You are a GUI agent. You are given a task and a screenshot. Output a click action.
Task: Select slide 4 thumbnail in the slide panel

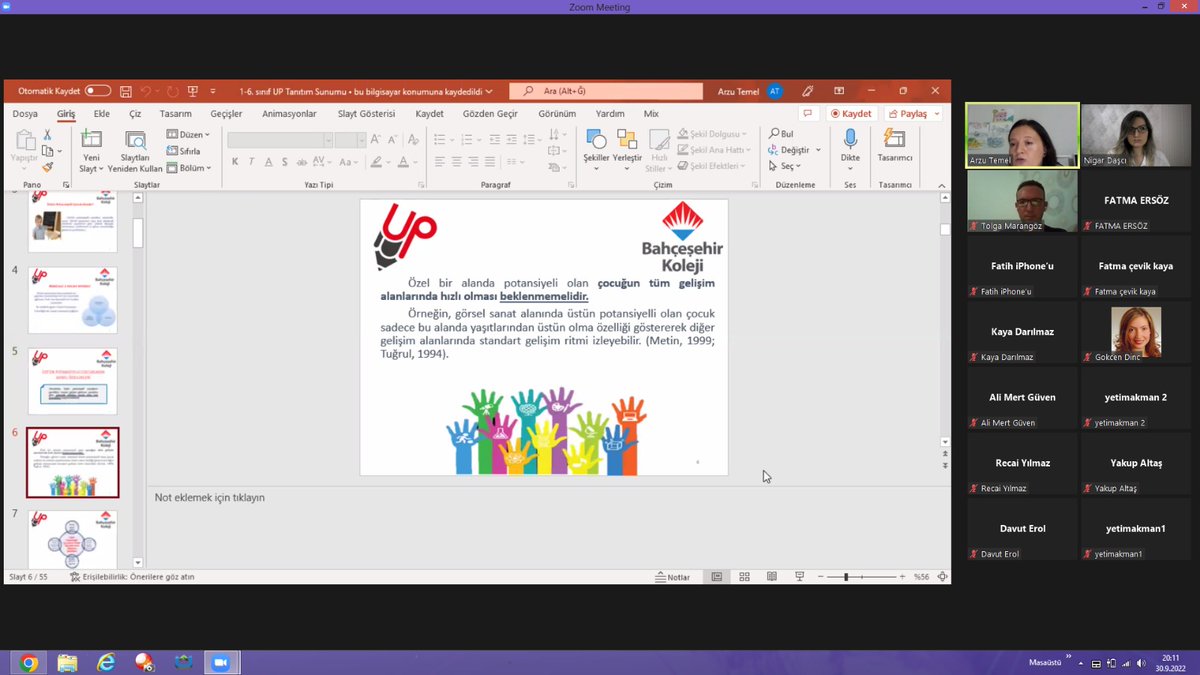(72, 299)
